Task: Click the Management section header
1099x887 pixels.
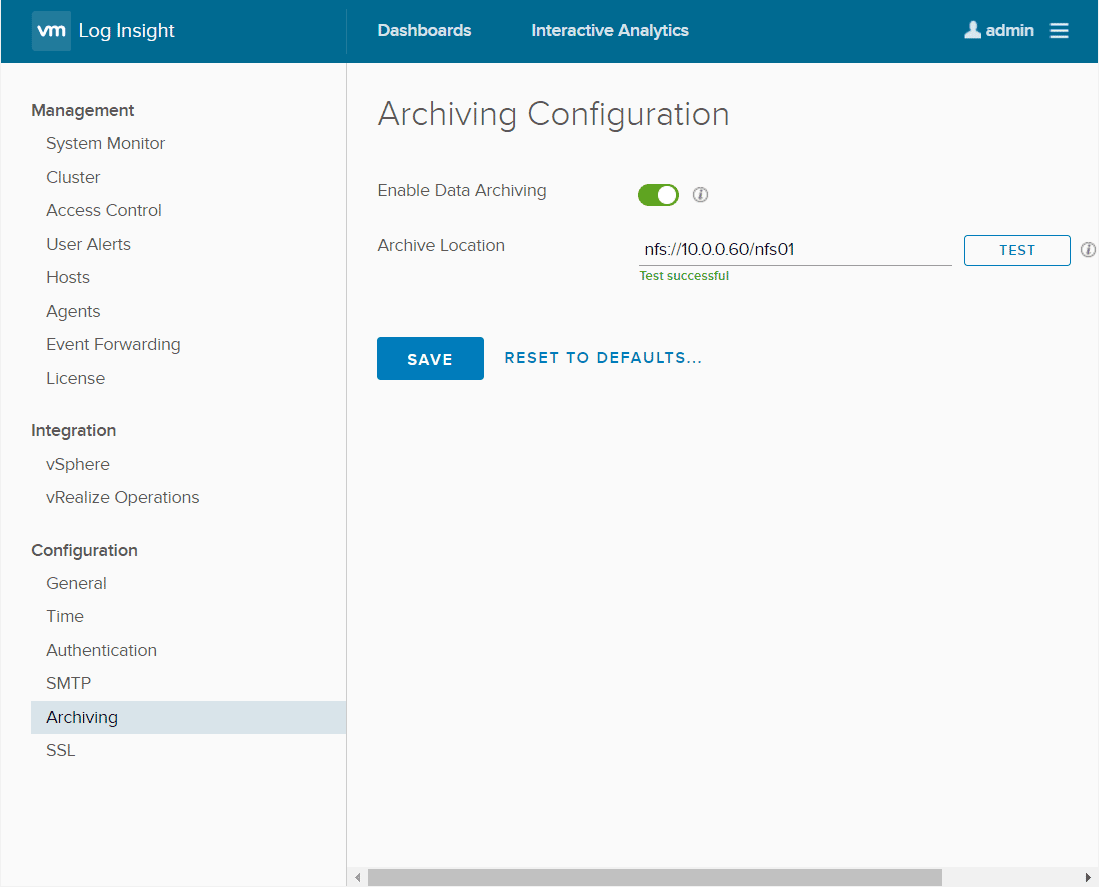Action: [83, 111]
